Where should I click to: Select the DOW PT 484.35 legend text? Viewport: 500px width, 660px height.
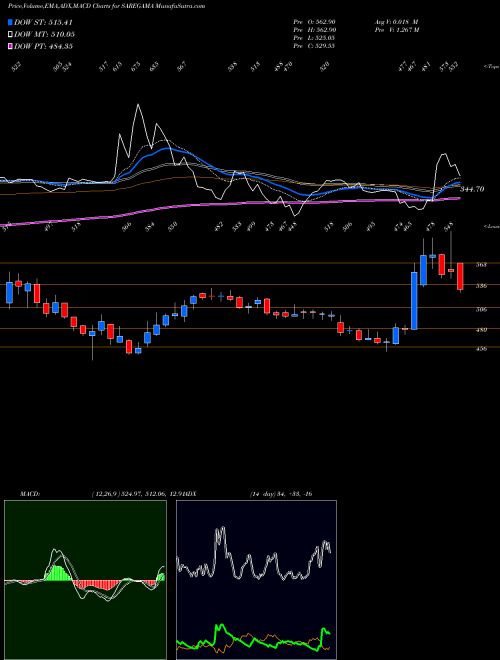pos(44,46)
